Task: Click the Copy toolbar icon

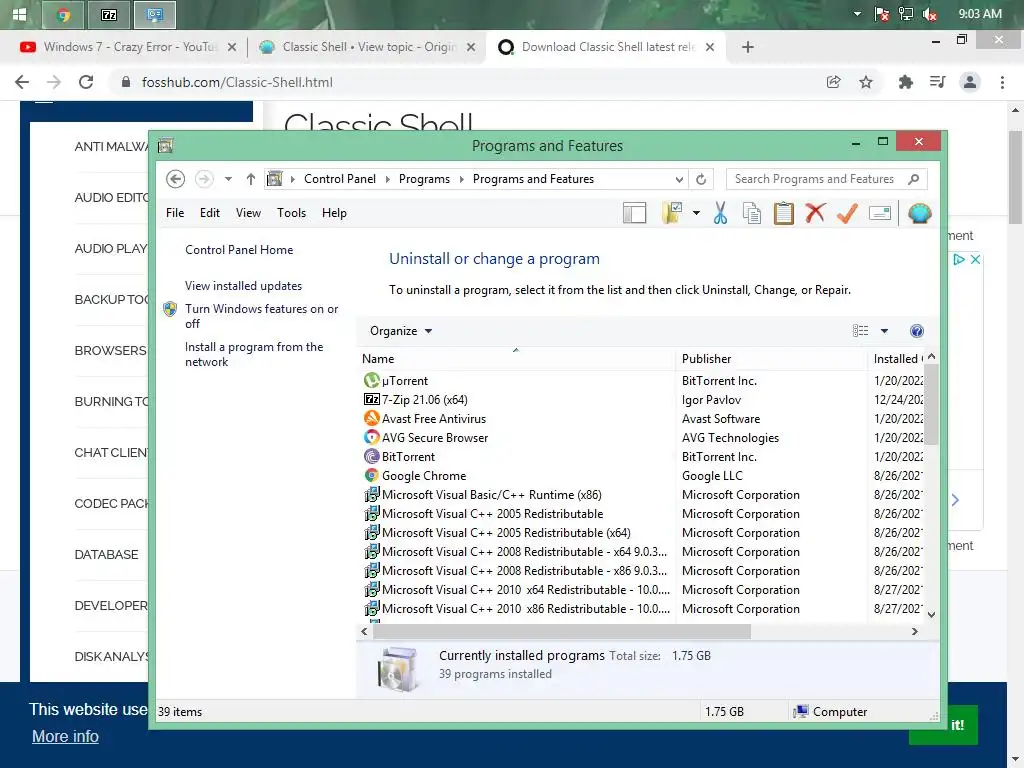Action: [x=752, y=213]
